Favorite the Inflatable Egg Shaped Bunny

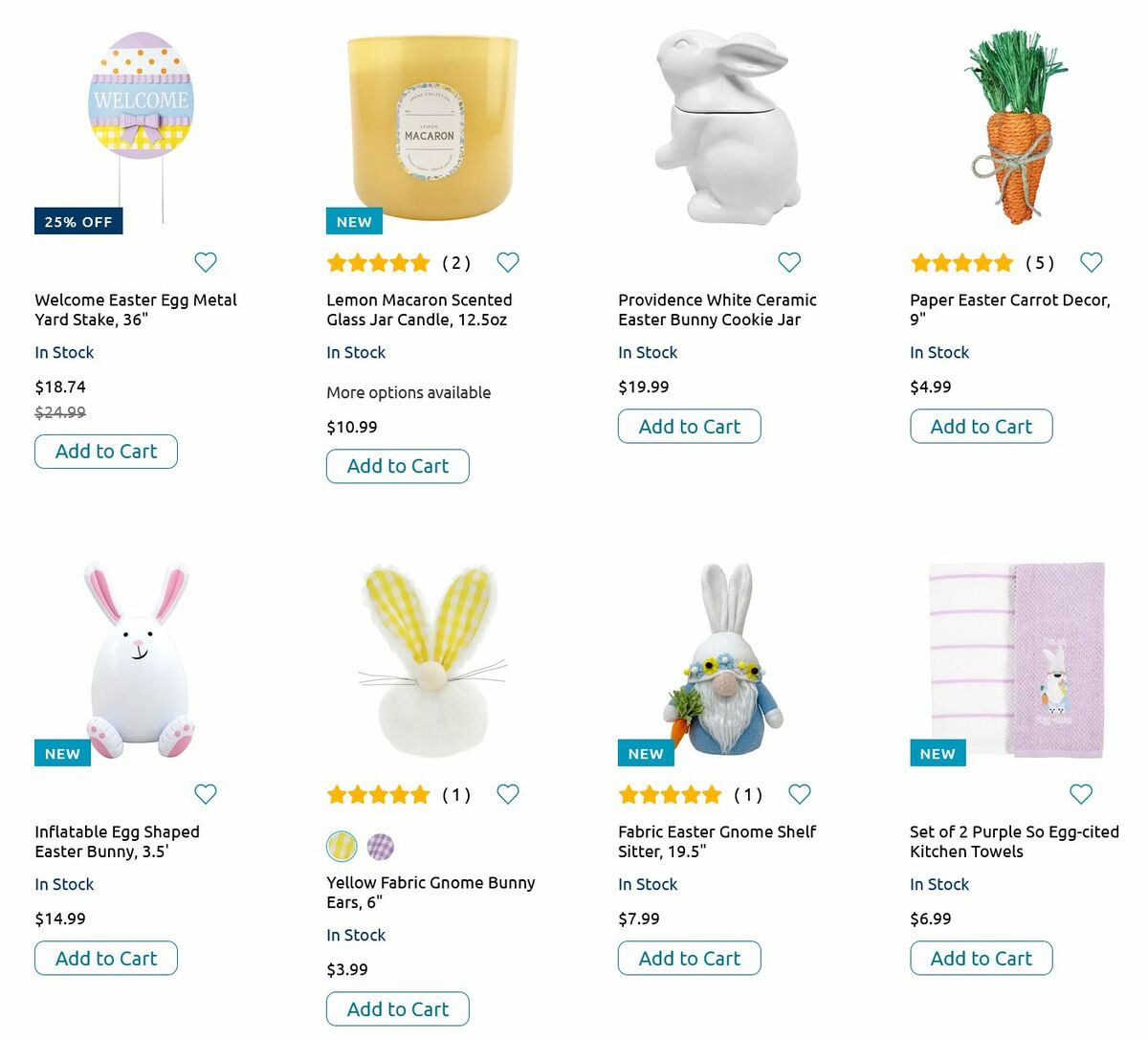click(206, 794)
